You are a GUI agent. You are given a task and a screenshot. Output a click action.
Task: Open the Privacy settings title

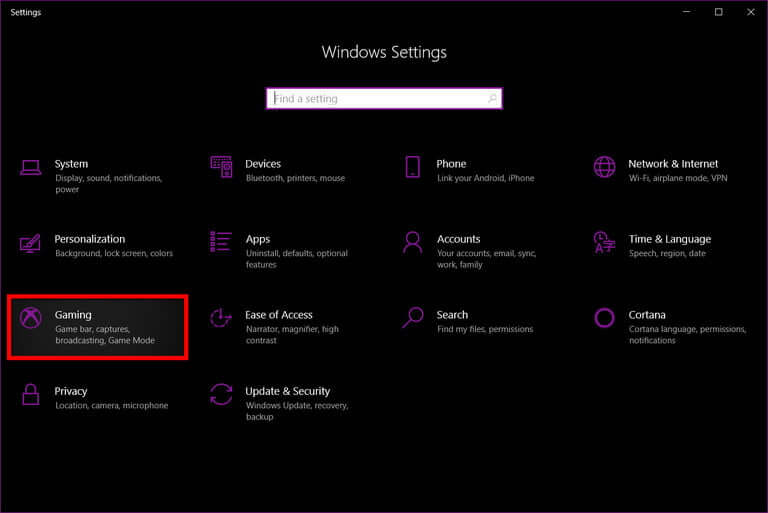pyautogui.click(x=71, y=391)
